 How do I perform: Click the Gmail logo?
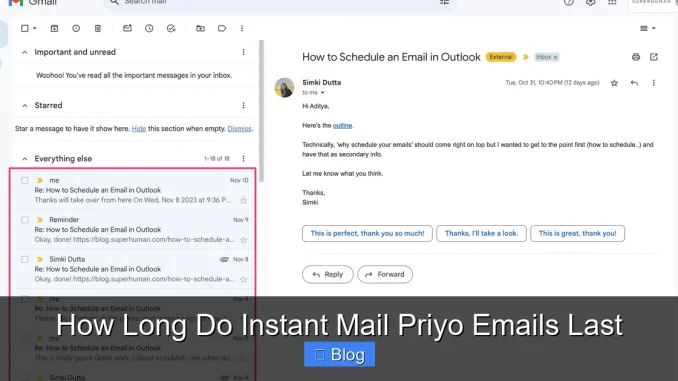tap(32, 3)
